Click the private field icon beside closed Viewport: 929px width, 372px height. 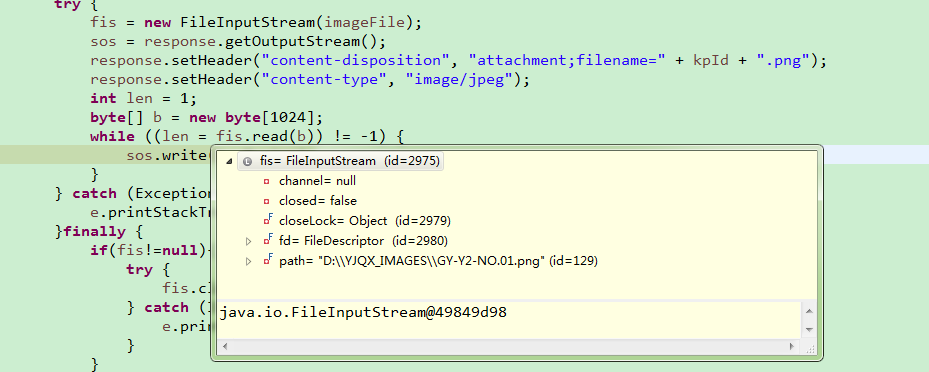click(267, 201)
